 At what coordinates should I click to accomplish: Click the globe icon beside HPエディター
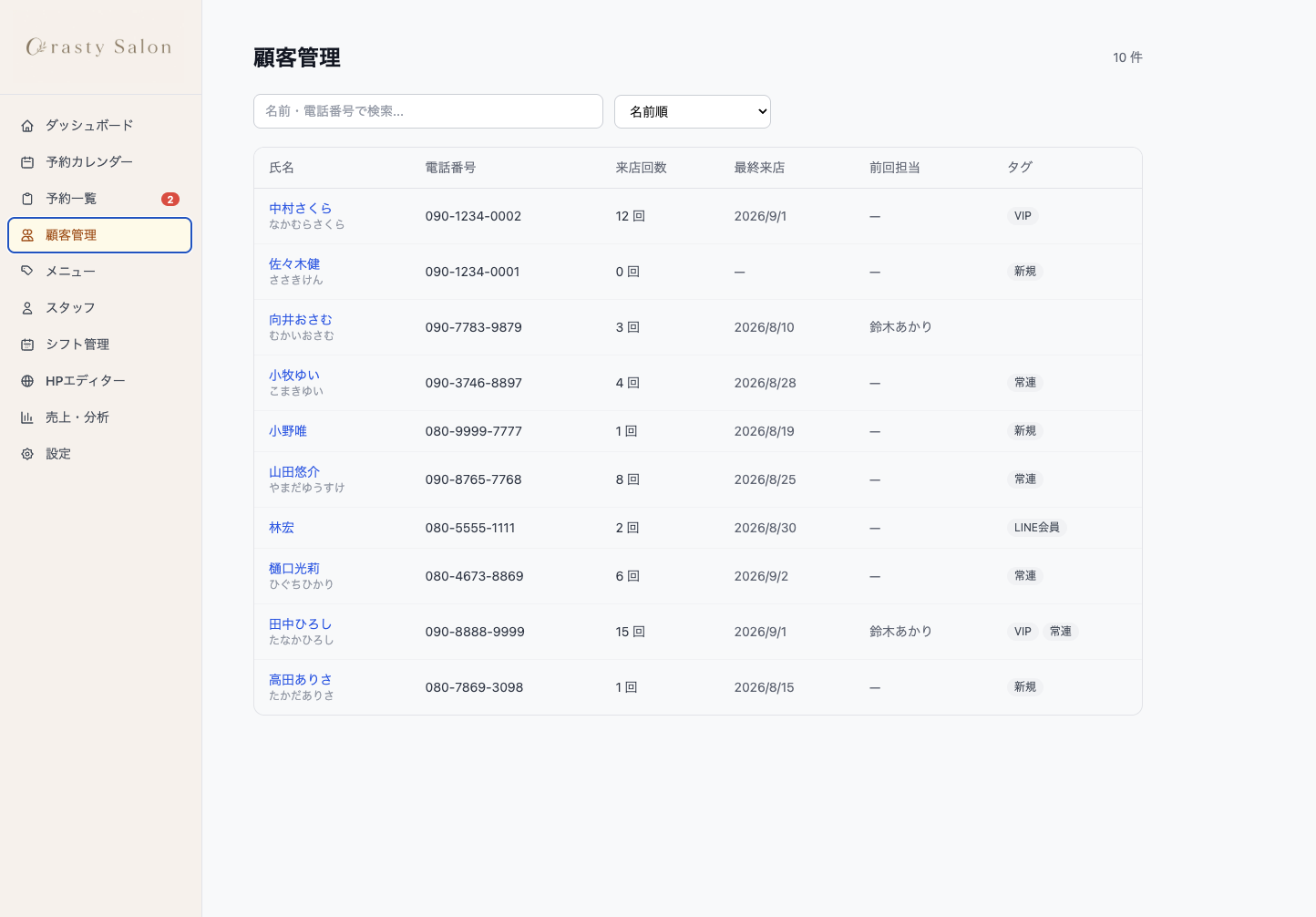tap(27, 381)
